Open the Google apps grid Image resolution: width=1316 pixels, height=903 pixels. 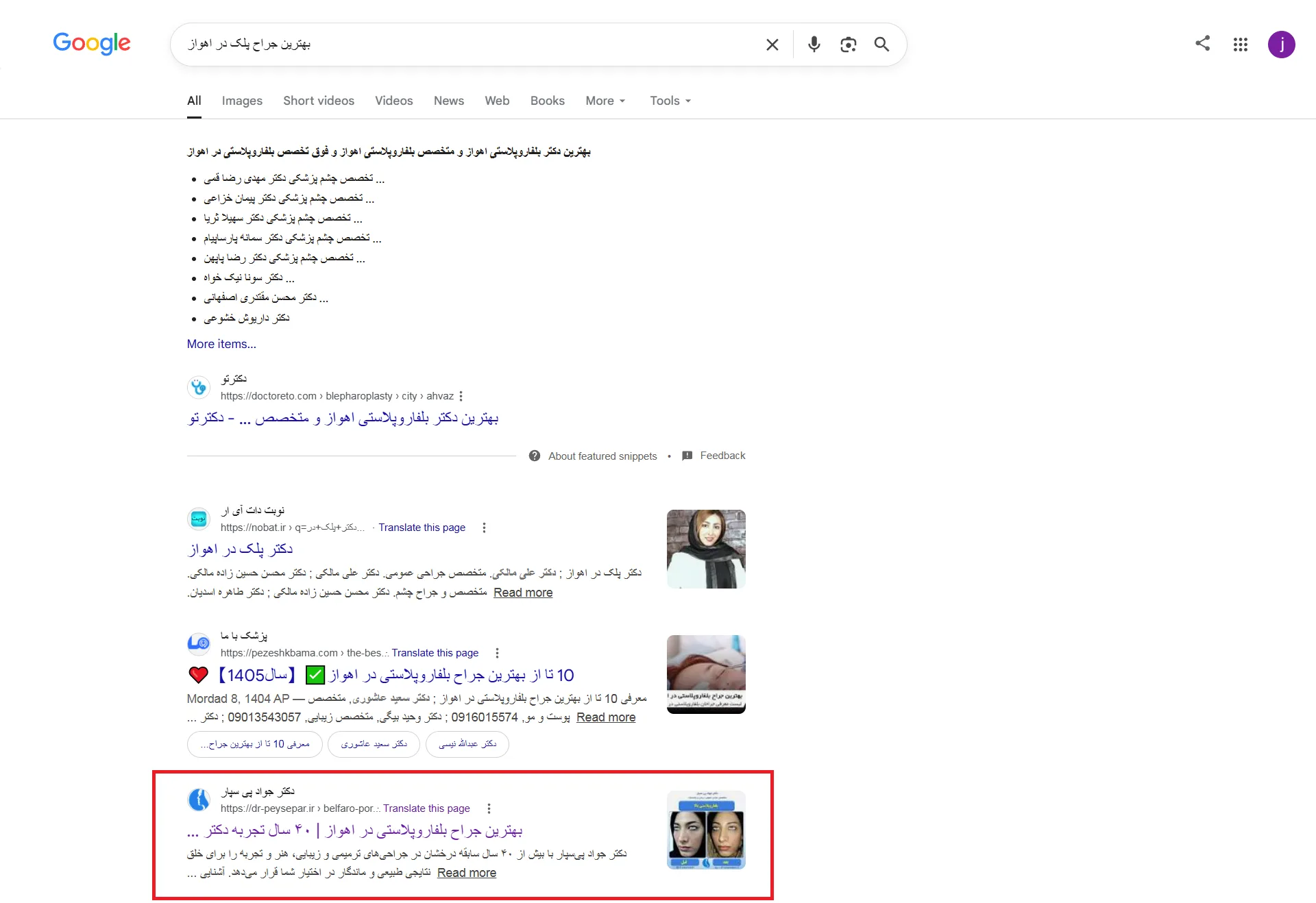1240,45
